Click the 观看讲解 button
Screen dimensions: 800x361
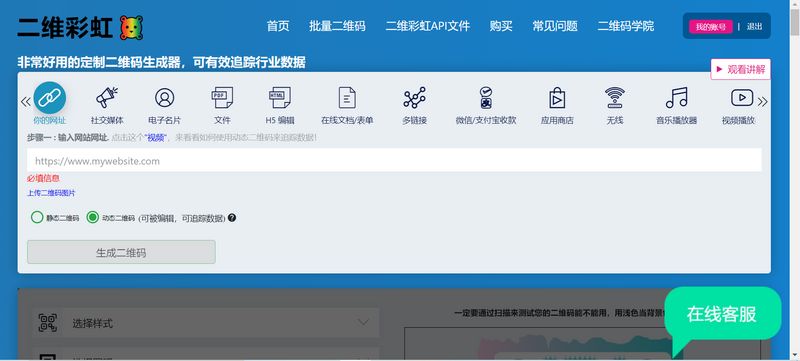tap(740, 69)
